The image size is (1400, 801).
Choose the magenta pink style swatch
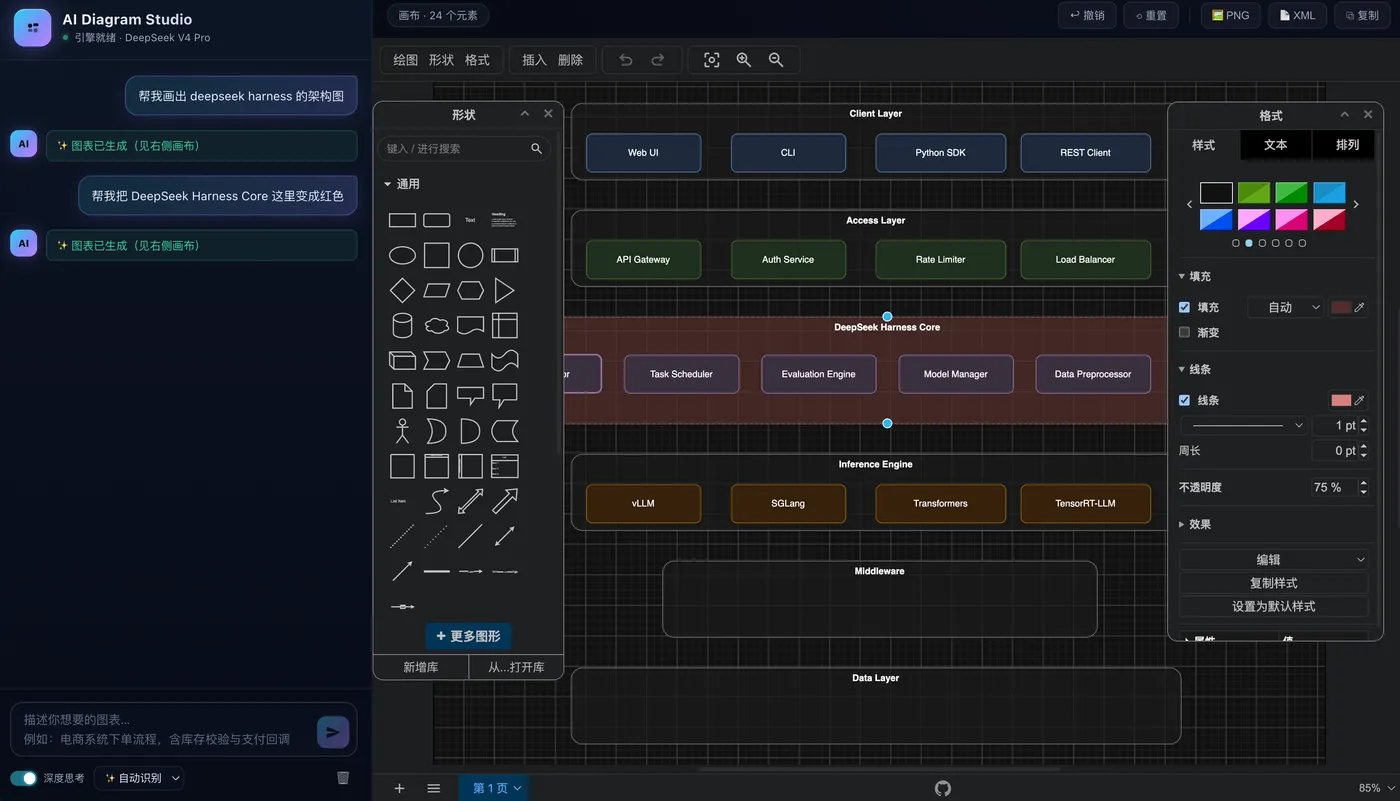pyautogui.click(x=1291, y=219)
